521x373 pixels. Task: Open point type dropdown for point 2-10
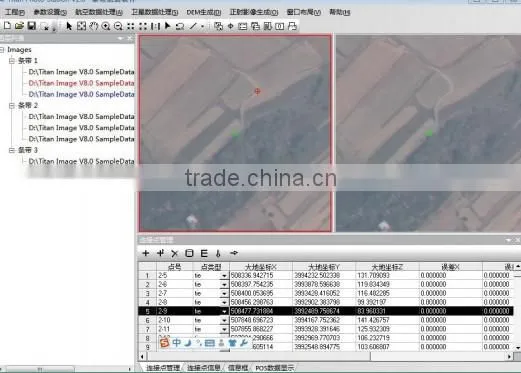[224, 320]
